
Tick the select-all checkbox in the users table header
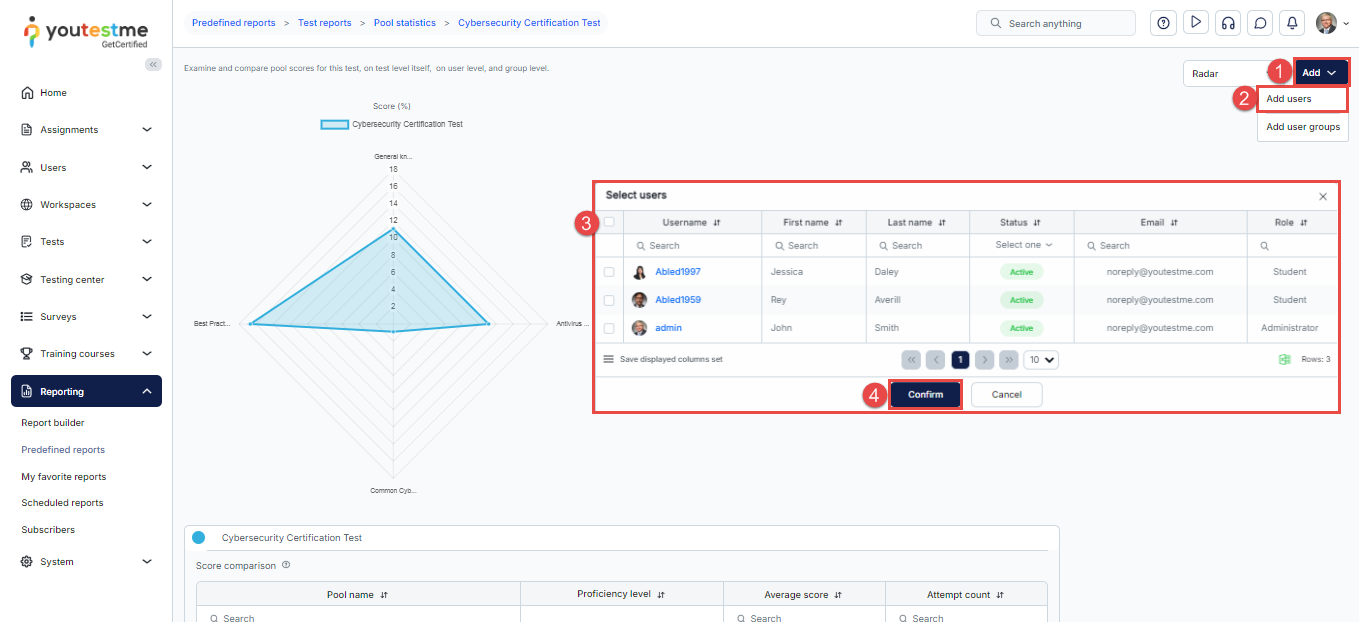609,222
